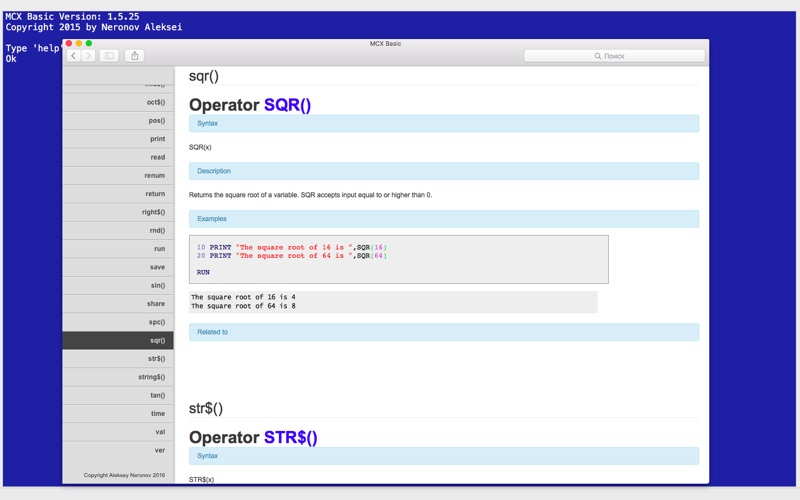Click the Operator SQR() heading link
The image size is (800, 500).
[287, 105]
